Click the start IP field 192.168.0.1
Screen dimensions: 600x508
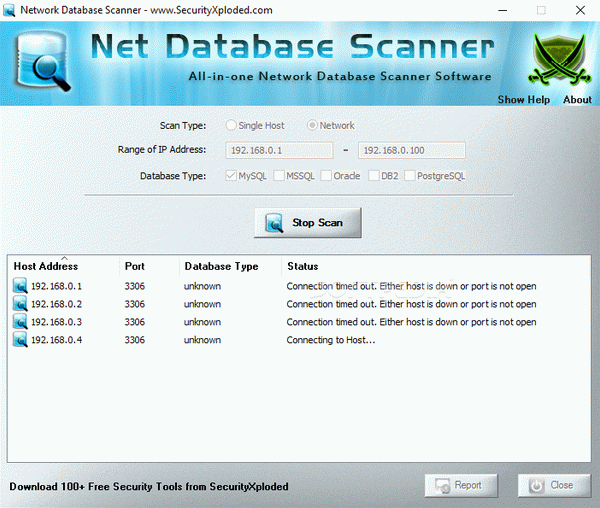pyautogui.click(x=279, y=150)
